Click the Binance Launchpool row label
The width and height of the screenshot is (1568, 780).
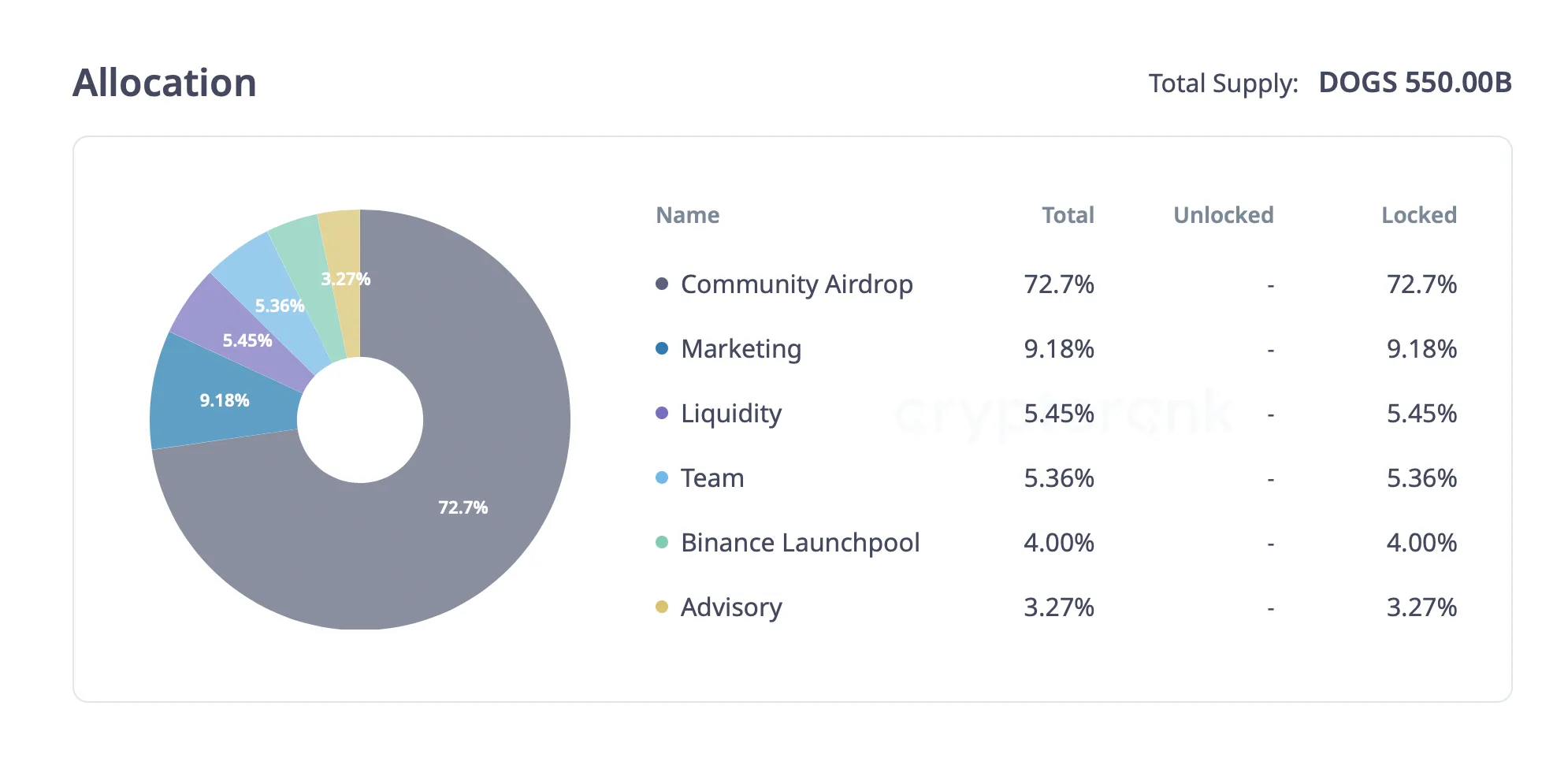(x=800, y=542)
